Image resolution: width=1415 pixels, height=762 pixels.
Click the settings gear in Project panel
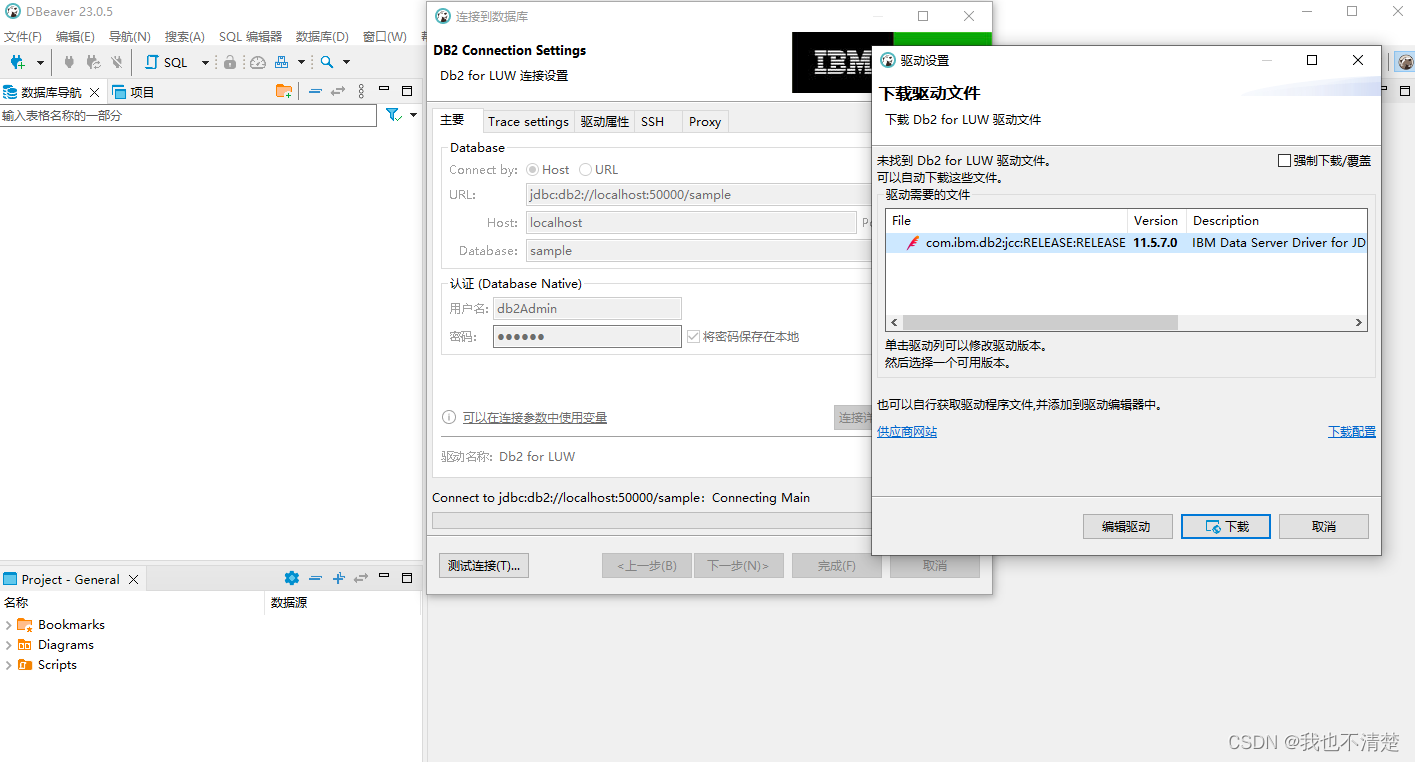[x=292, y=578]
